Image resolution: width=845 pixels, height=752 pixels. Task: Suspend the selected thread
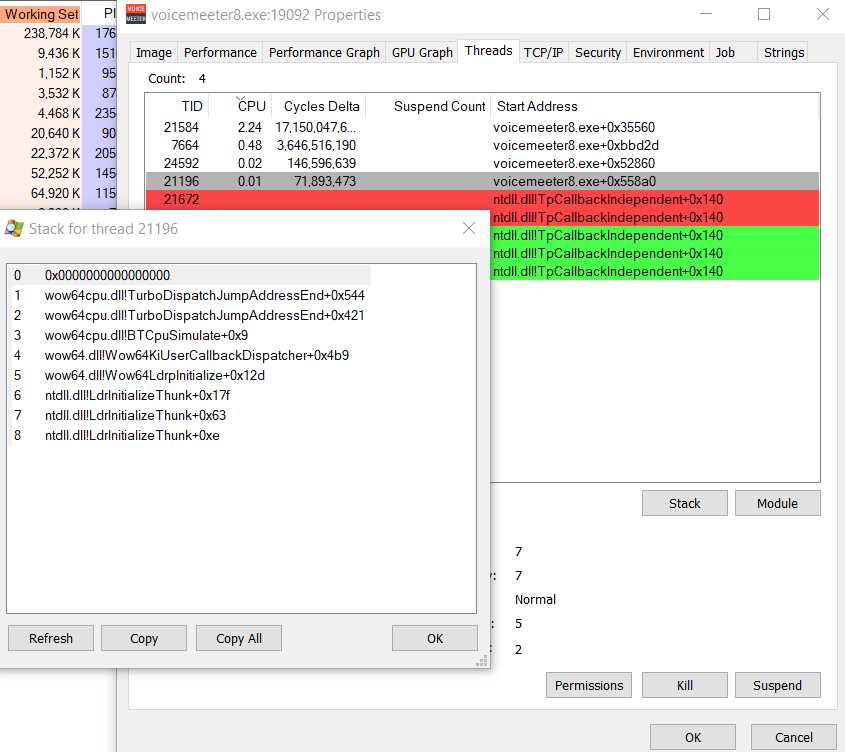pos(777,685)
